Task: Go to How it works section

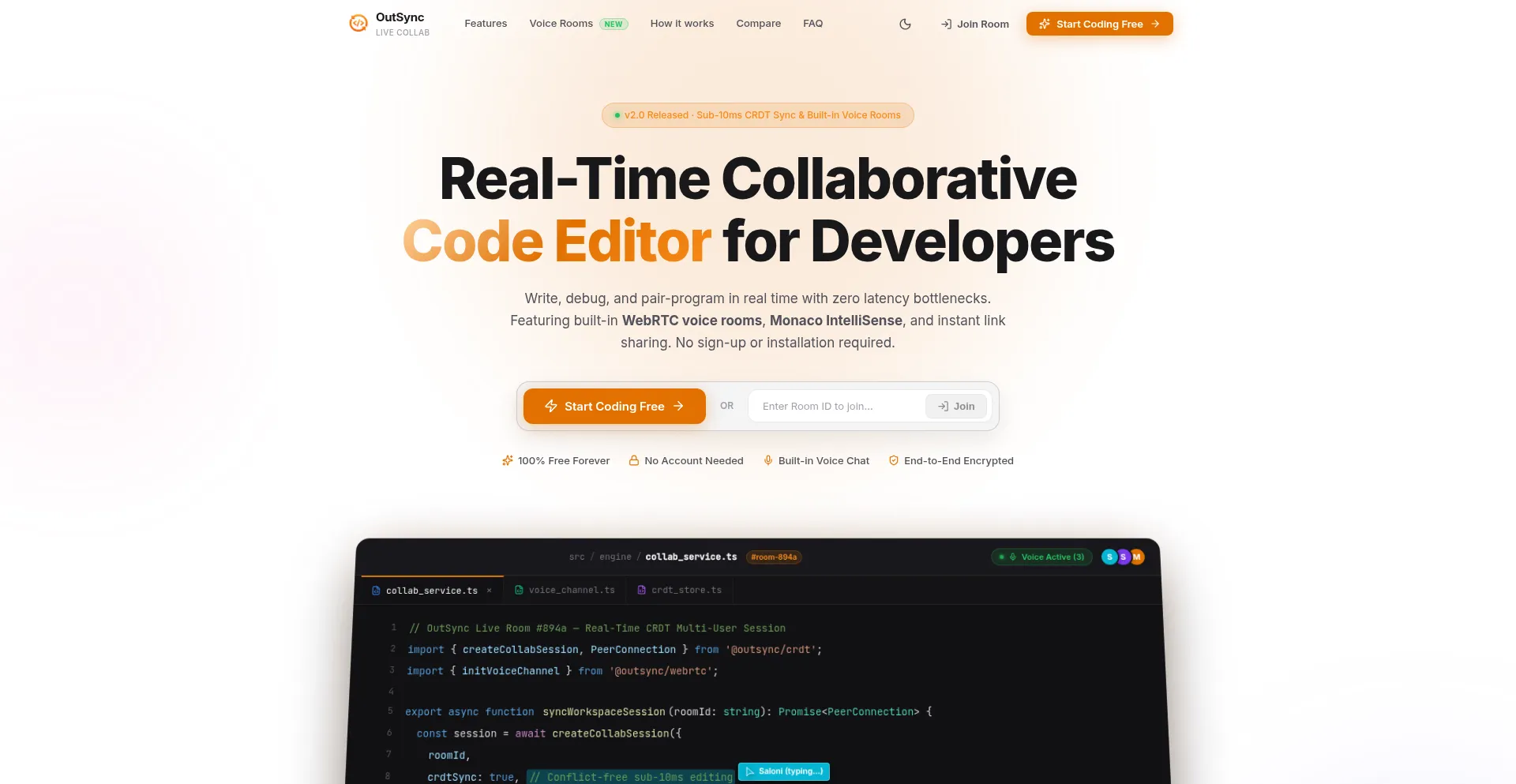Action: (682, 24)
